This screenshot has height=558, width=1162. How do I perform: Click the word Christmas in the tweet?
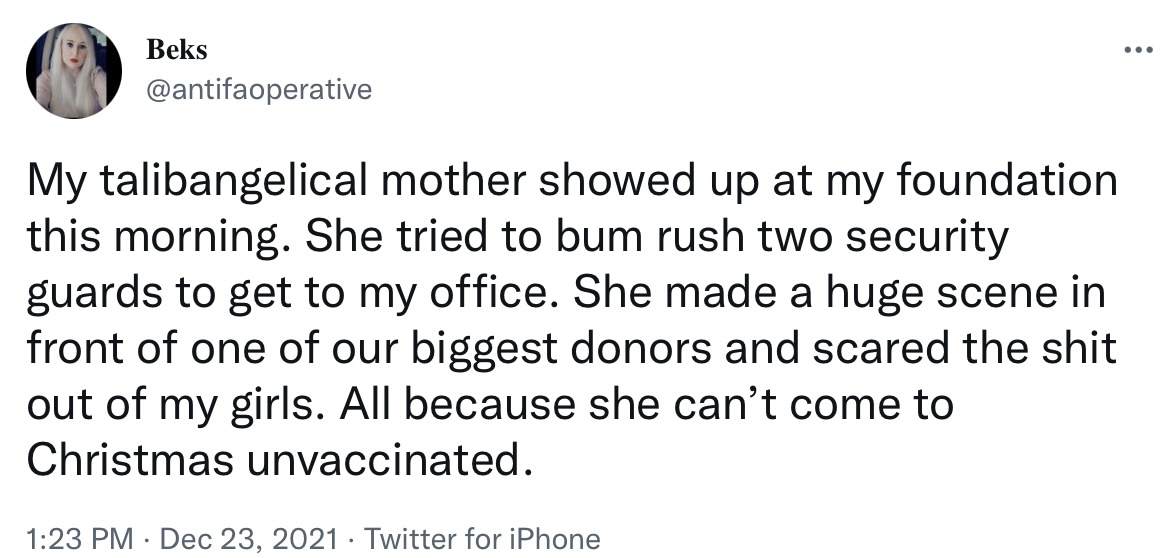click(130, 461)
